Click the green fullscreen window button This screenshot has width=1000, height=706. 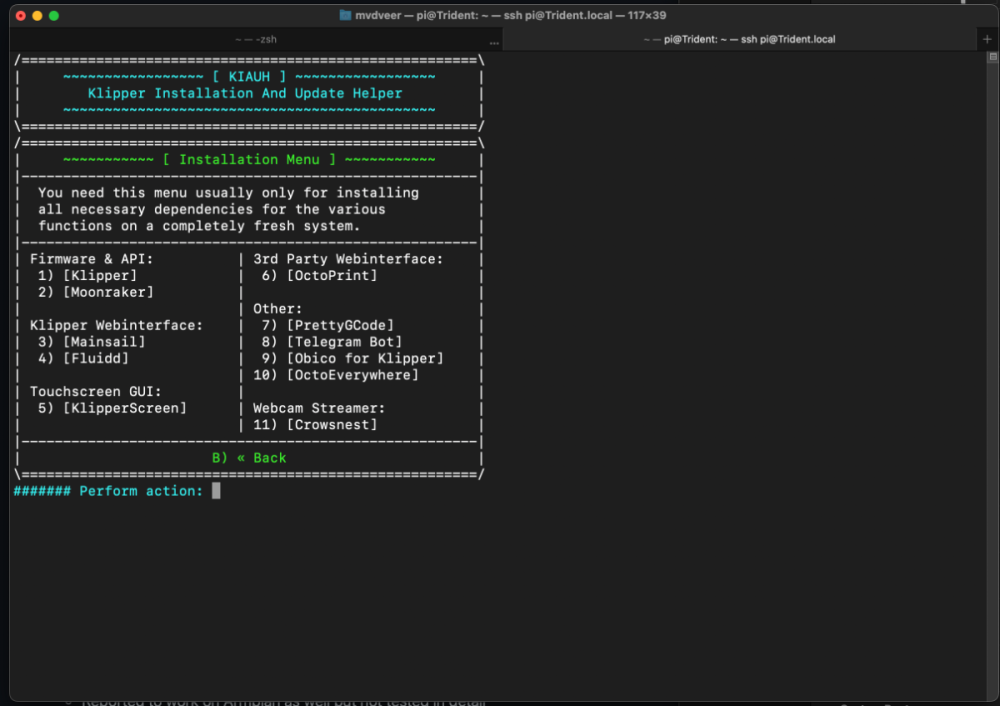pyautogui.click(x=54, y=15)
